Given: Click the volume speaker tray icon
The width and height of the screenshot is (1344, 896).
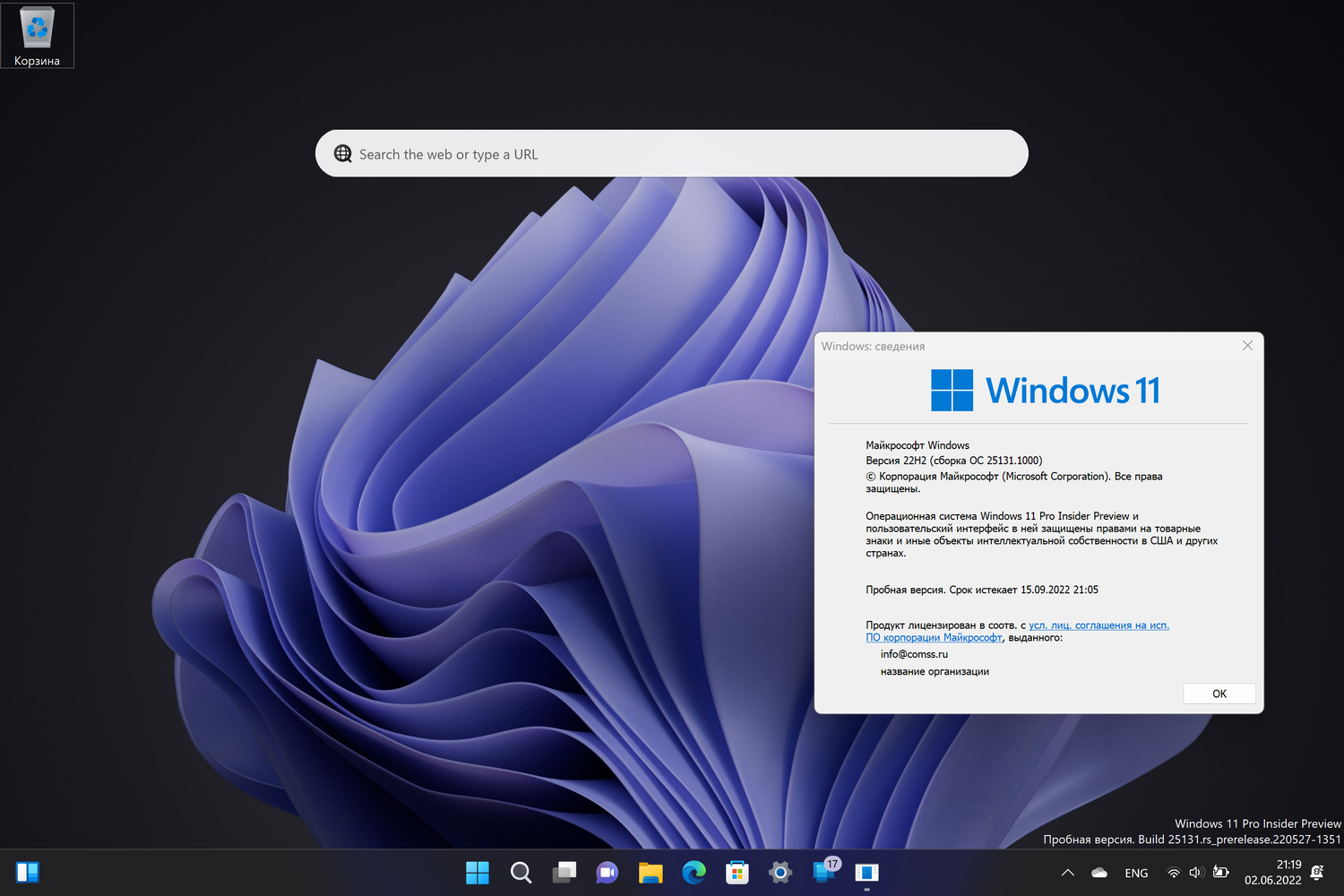Looking at the screenshot, I should [1196, 873].
